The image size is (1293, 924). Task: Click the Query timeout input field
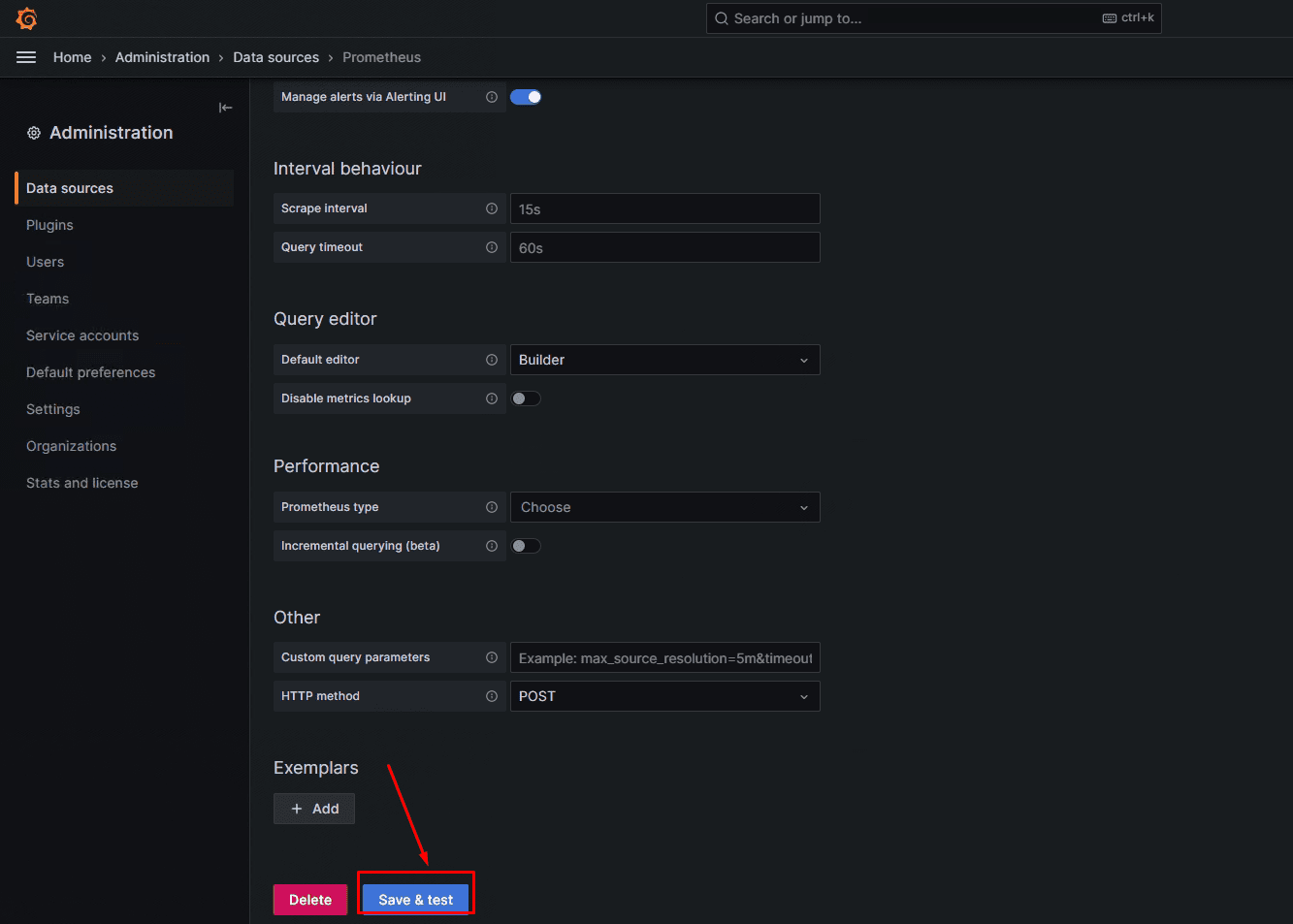(x=665, y=247)
